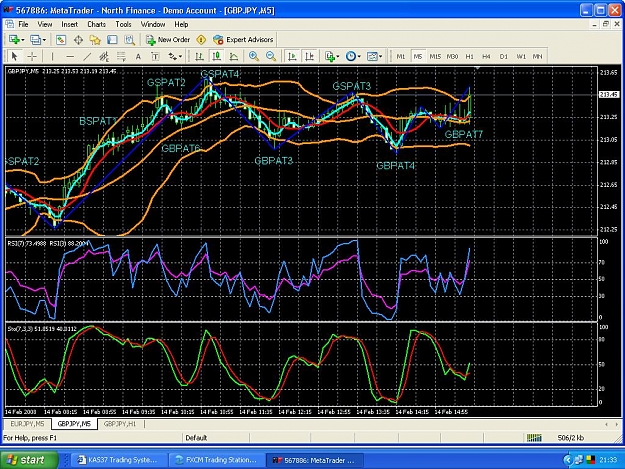Select the text 'A' drawing tool

point(138,57)
